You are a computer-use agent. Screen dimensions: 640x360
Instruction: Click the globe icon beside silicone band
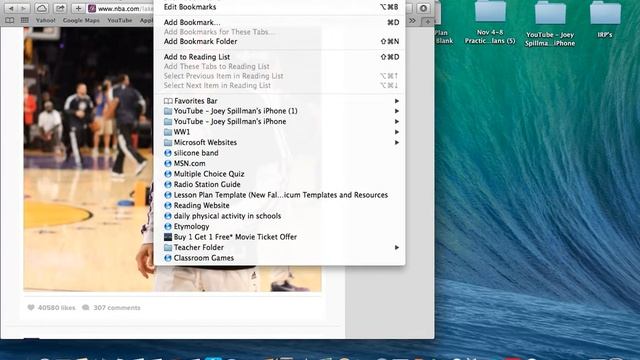(x=168, y=153)
